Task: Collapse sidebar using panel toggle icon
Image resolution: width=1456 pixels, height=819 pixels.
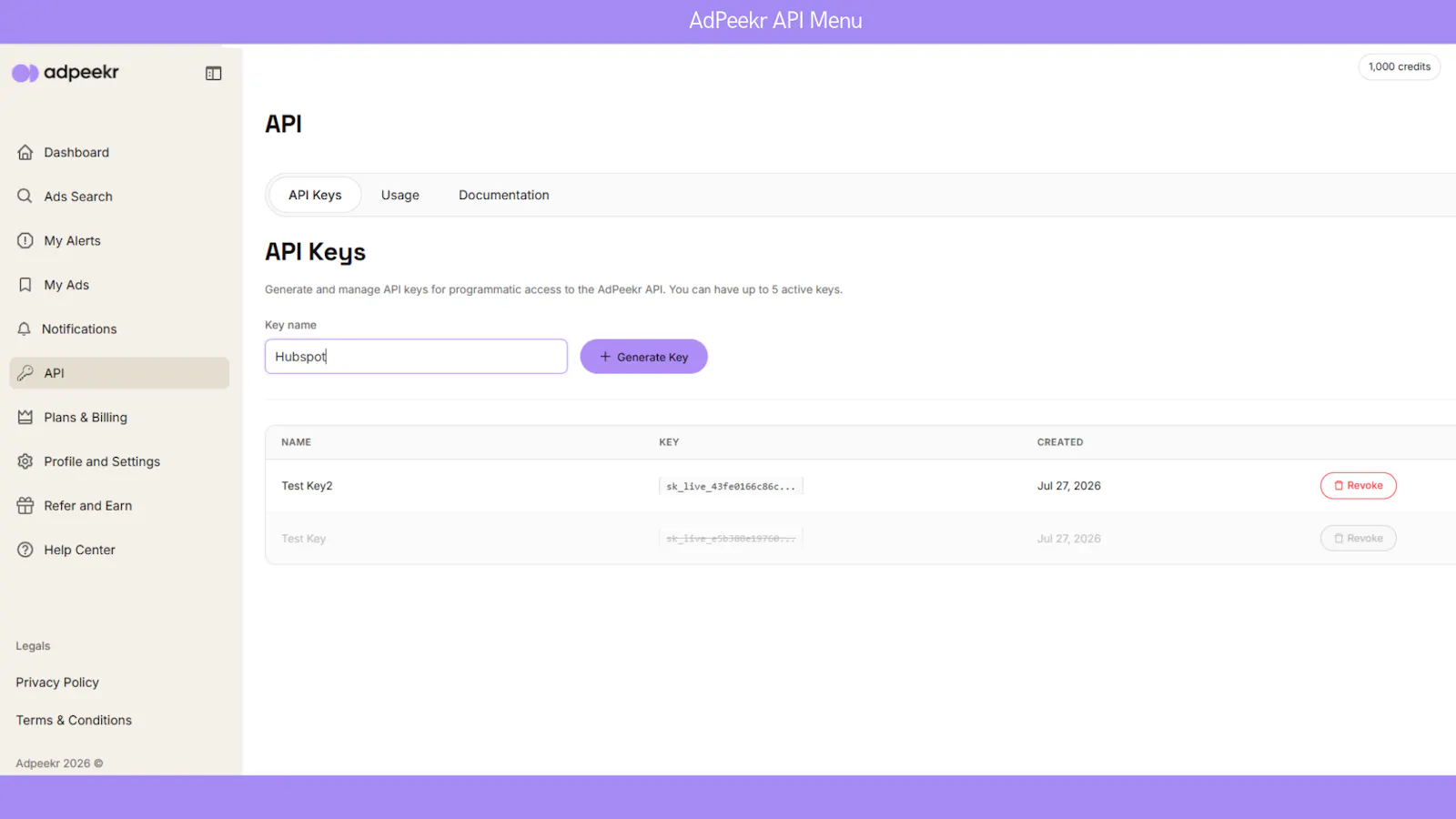Action: pyautogui.click(x=214, y=74)
